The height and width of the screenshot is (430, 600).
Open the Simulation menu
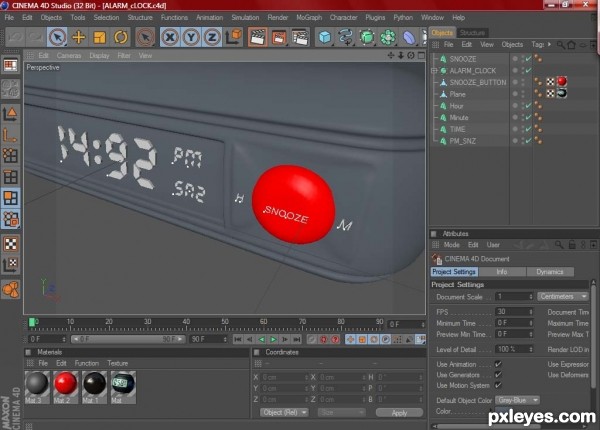click(x=245, y=18)
